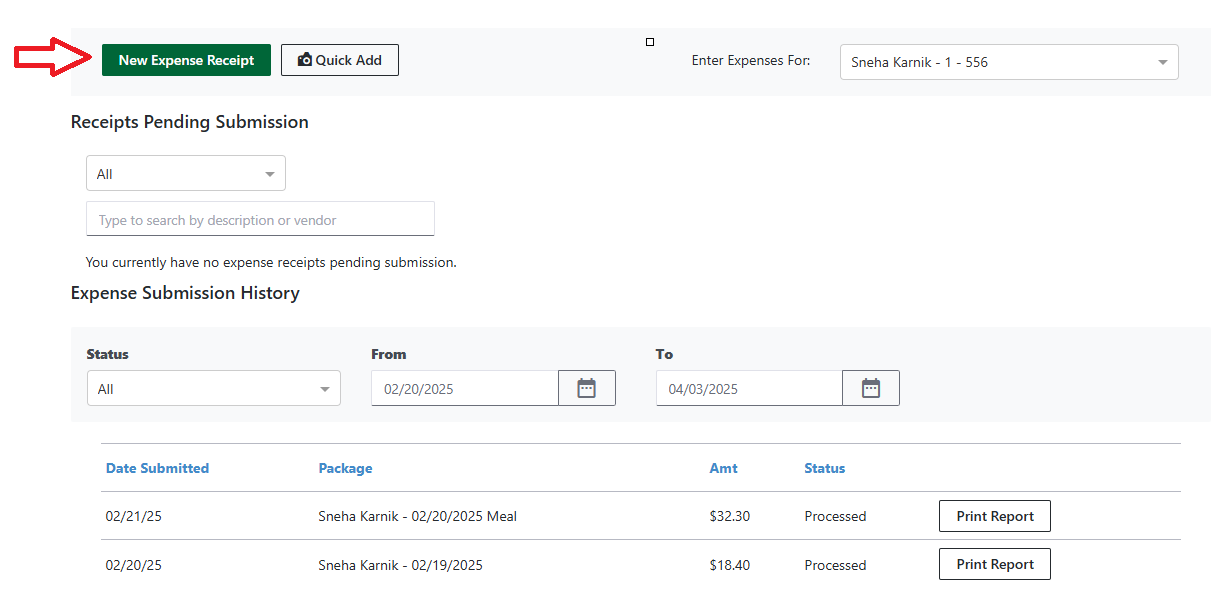Image resolution: width=1232 pixels, height=596 pixels.
Task: Sort by Status column header
Action: [824, 468]
